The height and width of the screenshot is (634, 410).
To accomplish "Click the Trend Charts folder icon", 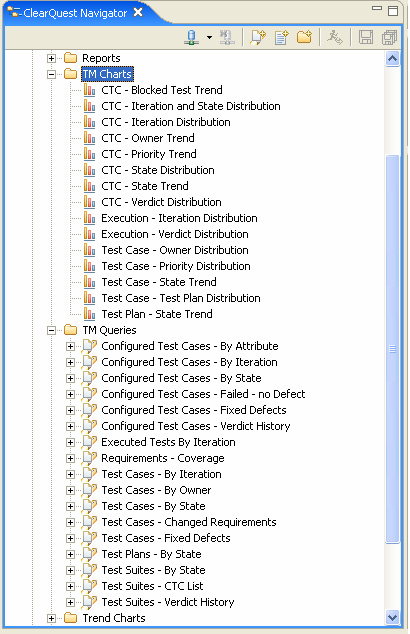I will (x=70, y=618).
